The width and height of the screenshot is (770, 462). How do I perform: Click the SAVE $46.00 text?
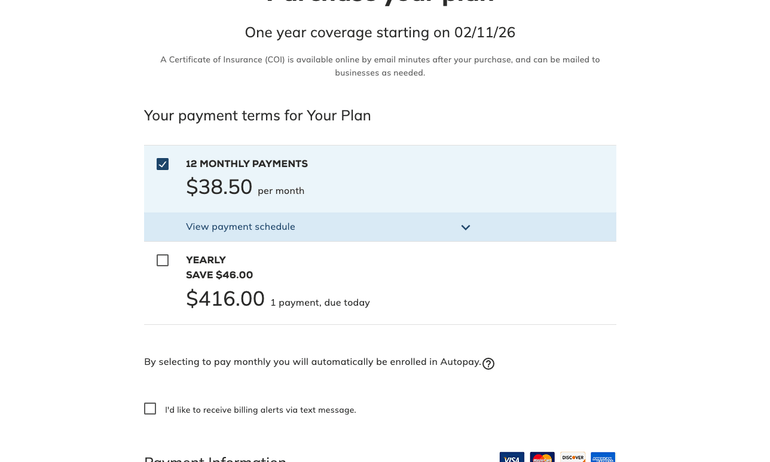[219, 275]
